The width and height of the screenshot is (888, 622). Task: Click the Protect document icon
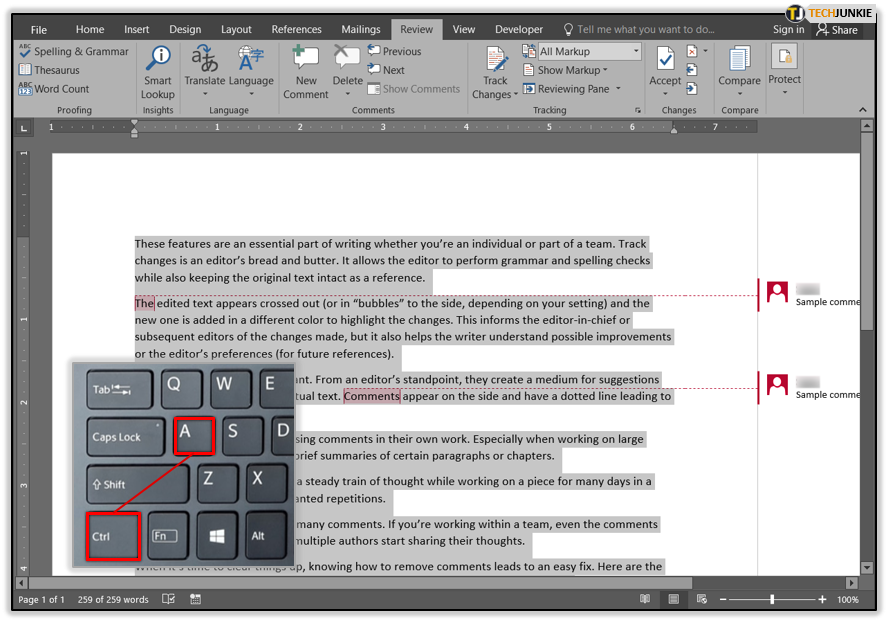(x=784, y=57)
